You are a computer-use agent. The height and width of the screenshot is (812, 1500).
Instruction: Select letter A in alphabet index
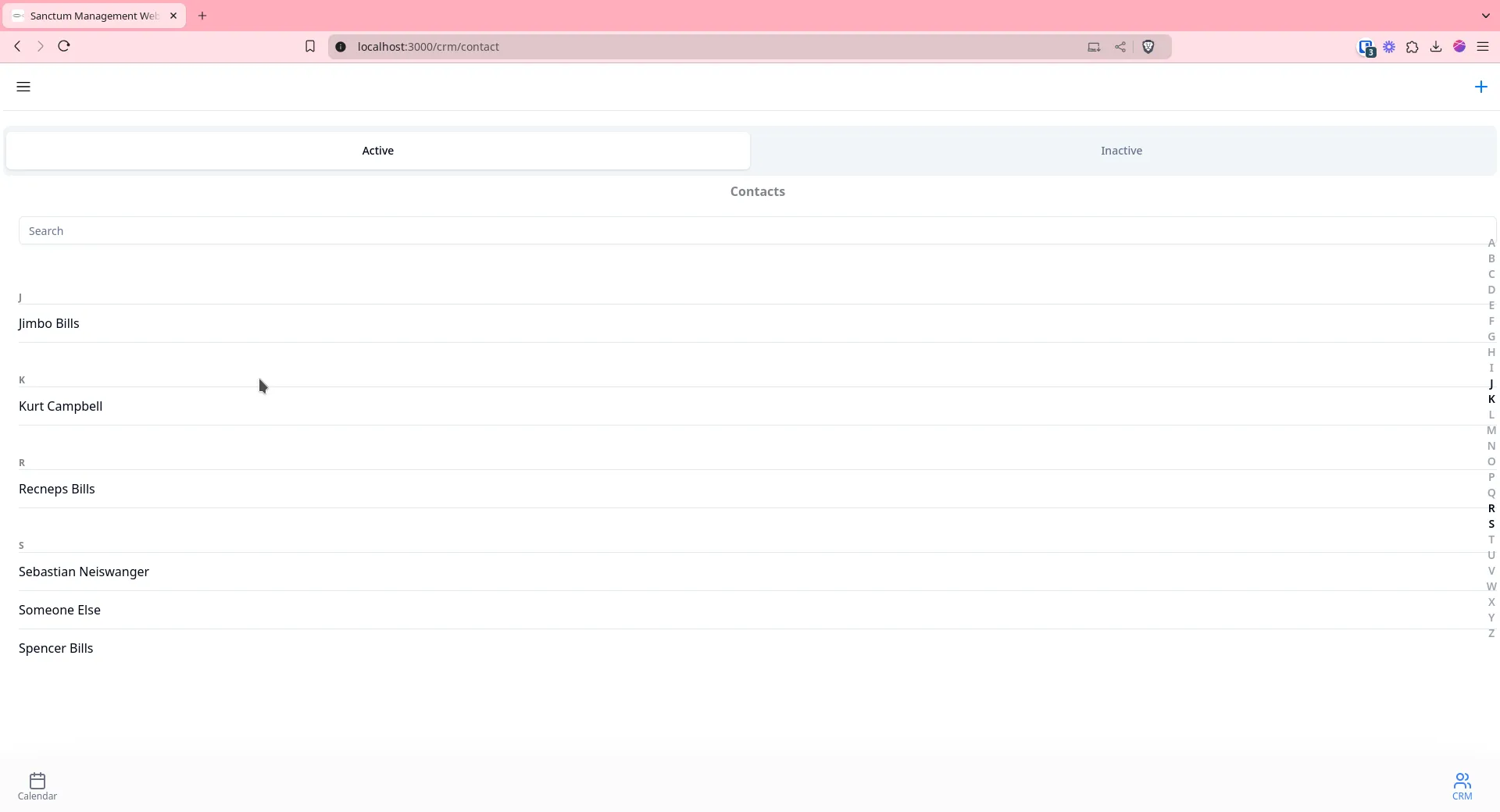1491,243
